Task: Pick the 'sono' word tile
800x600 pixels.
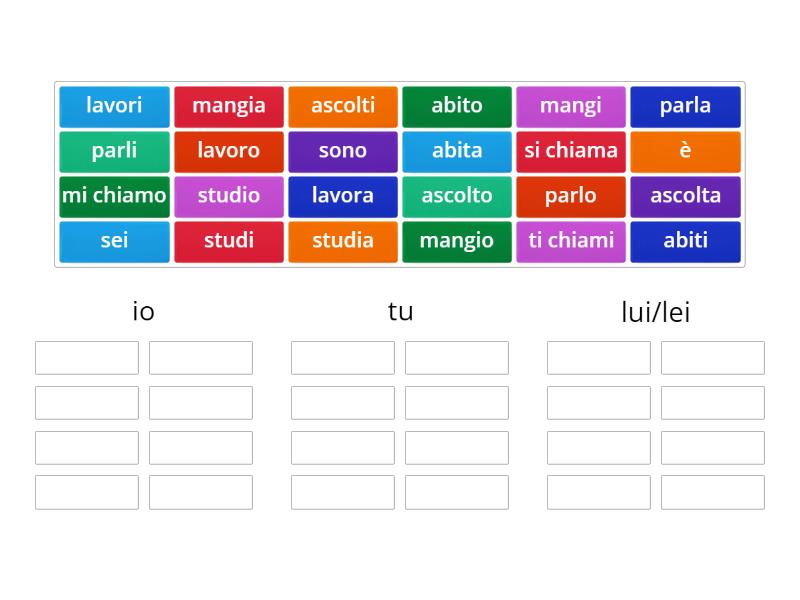Action: (x=343, y=151)
